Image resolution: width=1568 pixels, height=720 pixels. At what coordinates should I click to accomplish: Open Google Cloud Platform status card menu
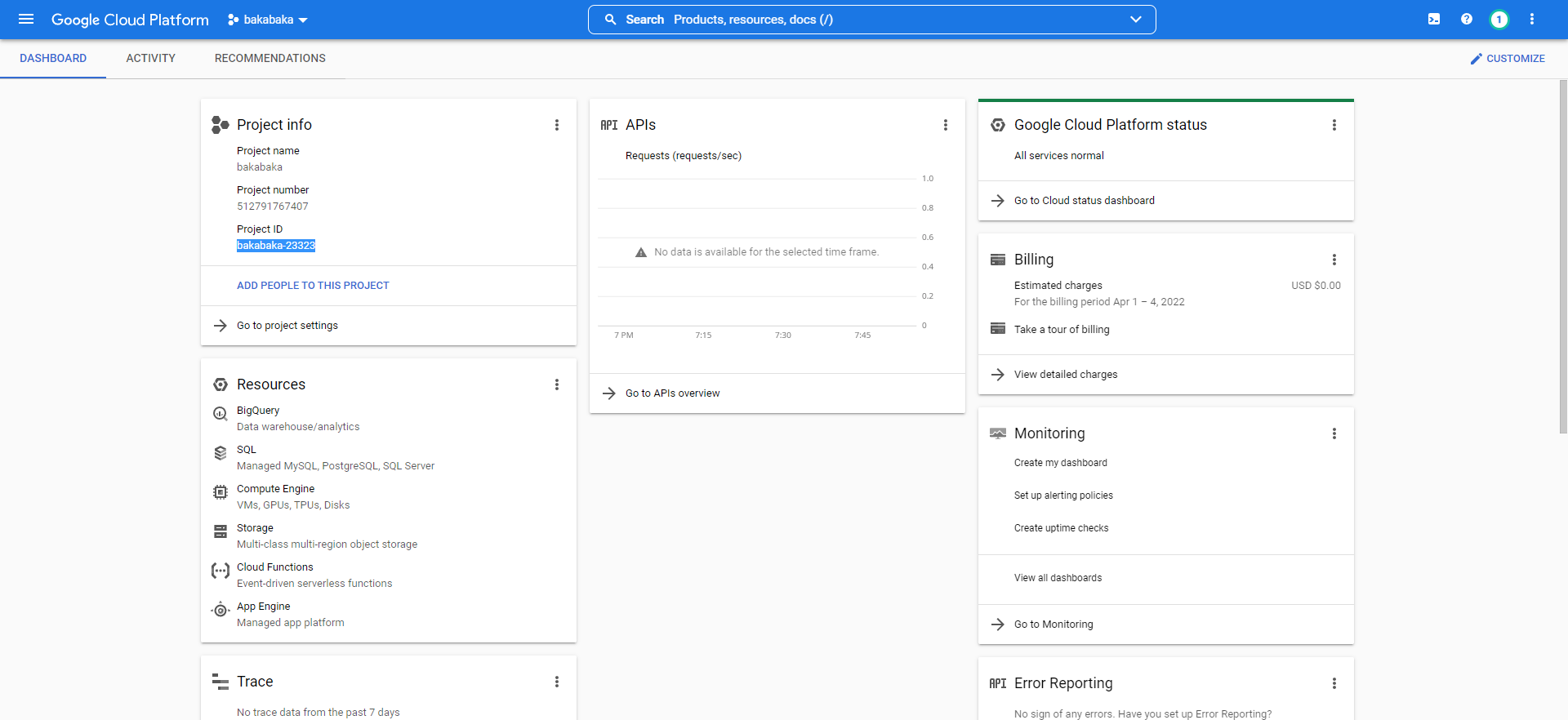[x=1334, y=125]
